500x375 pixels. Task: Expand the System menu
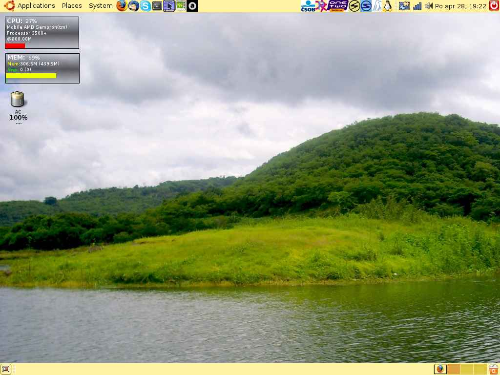coord(100,6)
